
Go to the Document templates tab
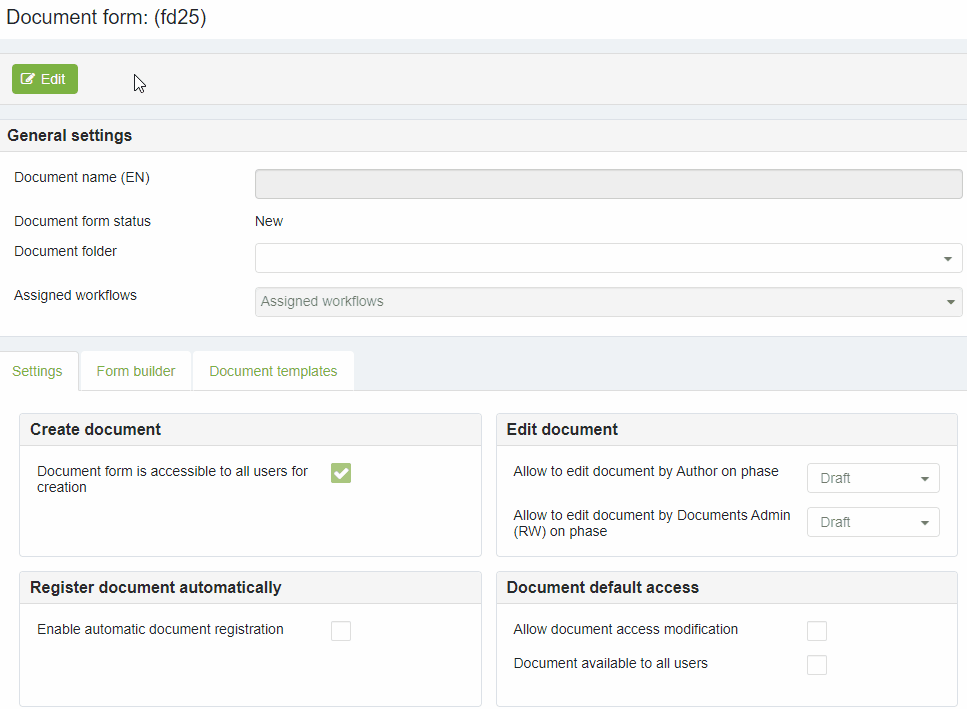tap(273, 371)
